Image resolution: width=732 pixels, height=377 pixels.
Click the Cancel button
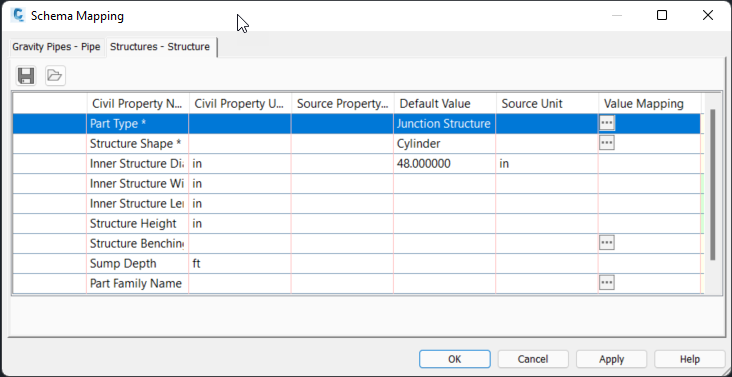tap(533, 359)
